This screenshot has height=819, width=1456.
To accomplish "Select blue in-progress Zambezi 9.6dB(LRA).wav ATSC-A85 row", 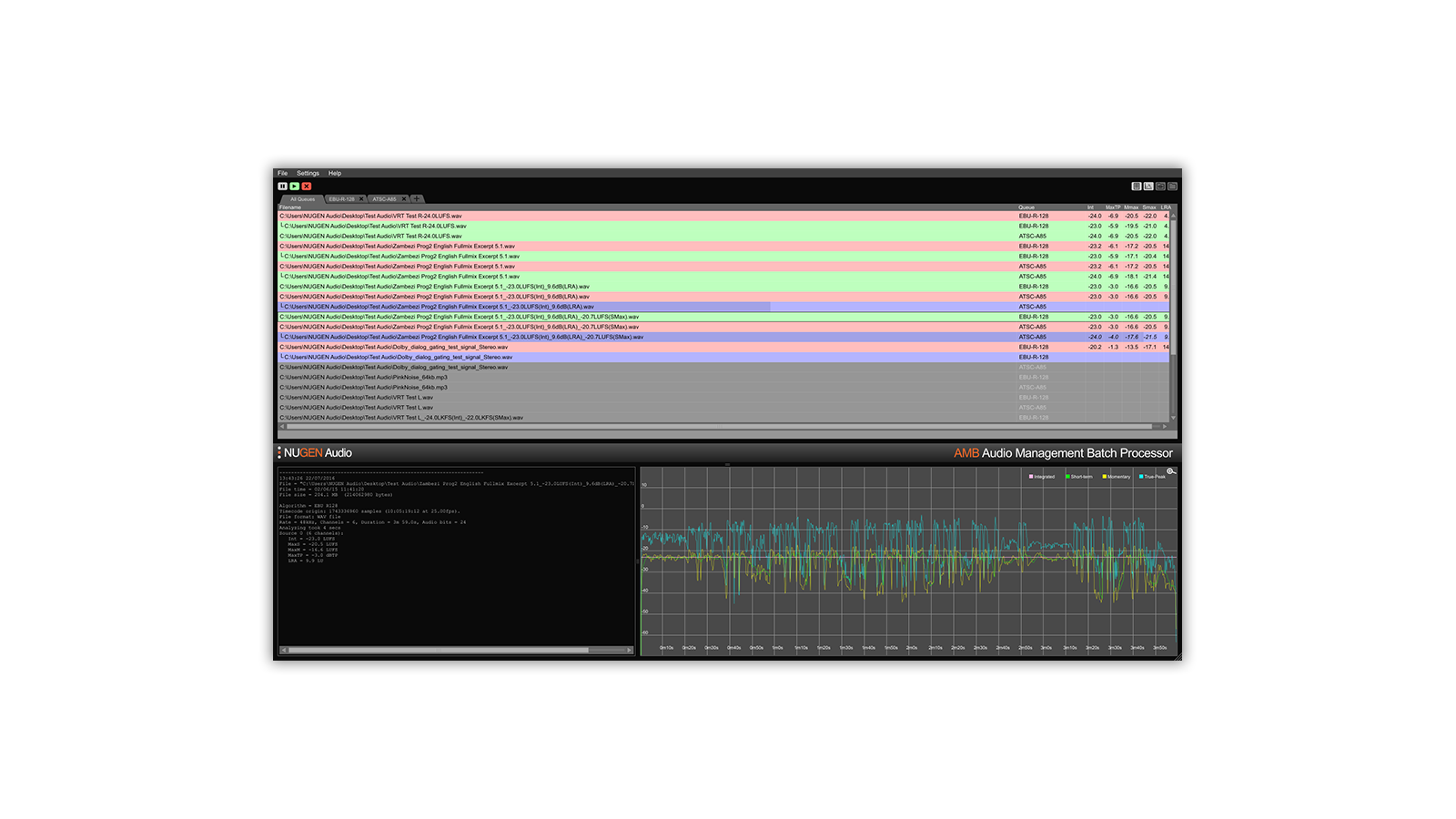I will point(723,307).
